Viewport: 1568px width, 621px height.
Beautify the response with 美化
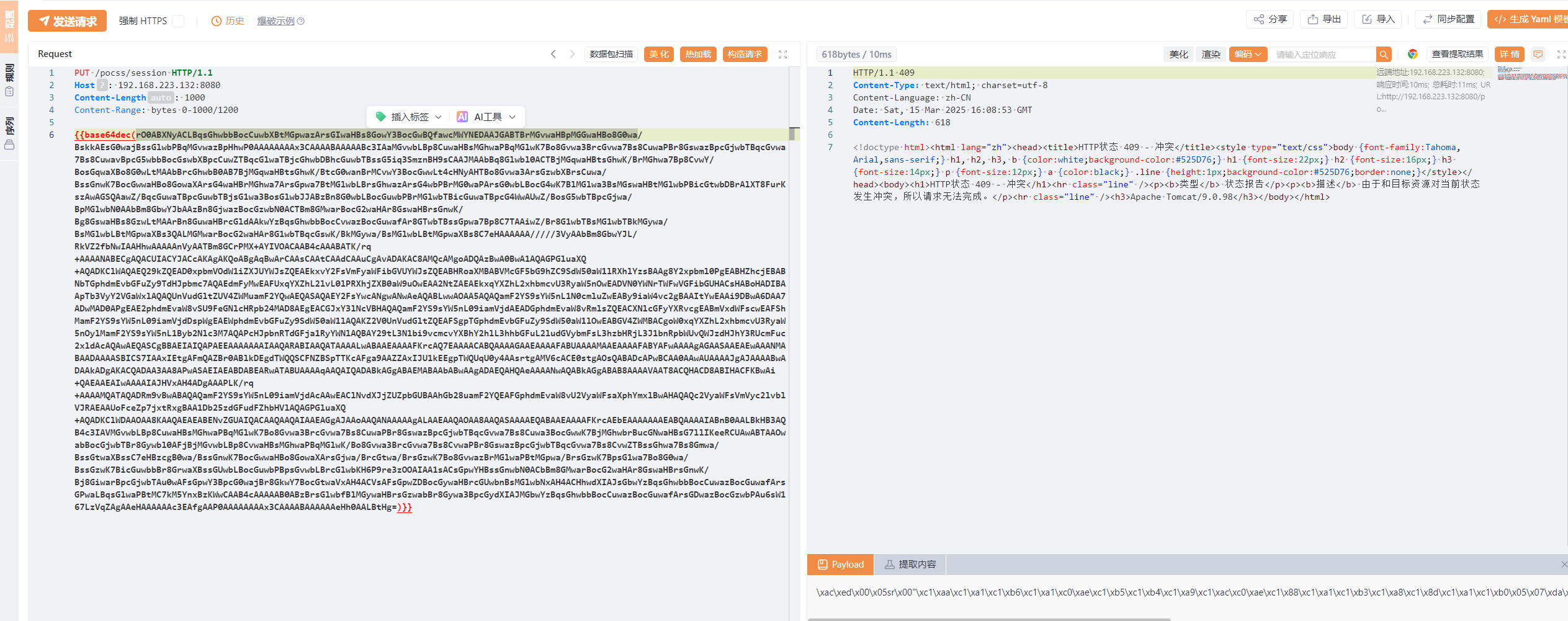(1178, 55)
